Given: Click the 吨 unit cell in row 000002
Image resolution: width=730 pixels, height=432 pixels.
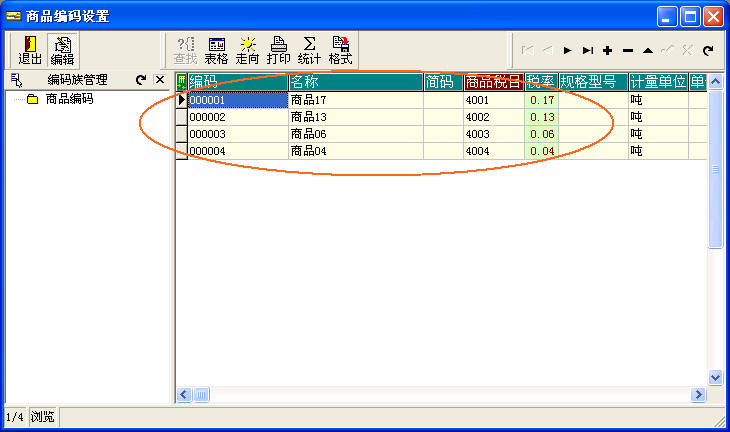Looking at the screenshot, I should tap(658, 117).
